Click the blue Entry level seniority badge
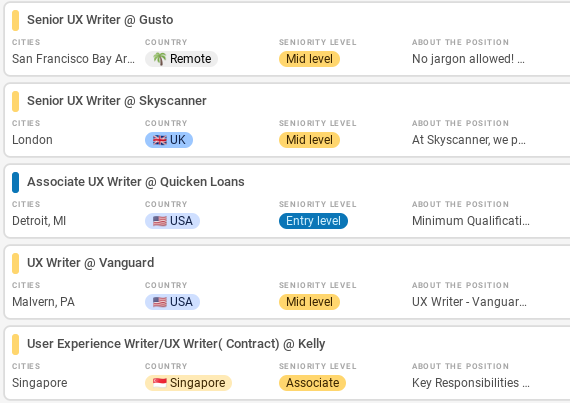Screen dimensions: 570x403 click(313, 221)
